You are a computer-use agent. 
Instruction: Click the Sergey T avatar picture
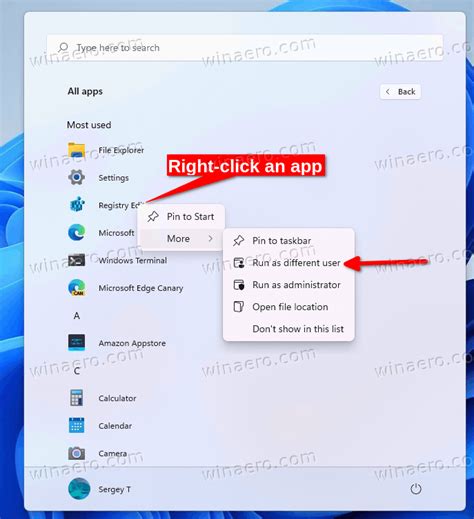click(x=79, y=489)
